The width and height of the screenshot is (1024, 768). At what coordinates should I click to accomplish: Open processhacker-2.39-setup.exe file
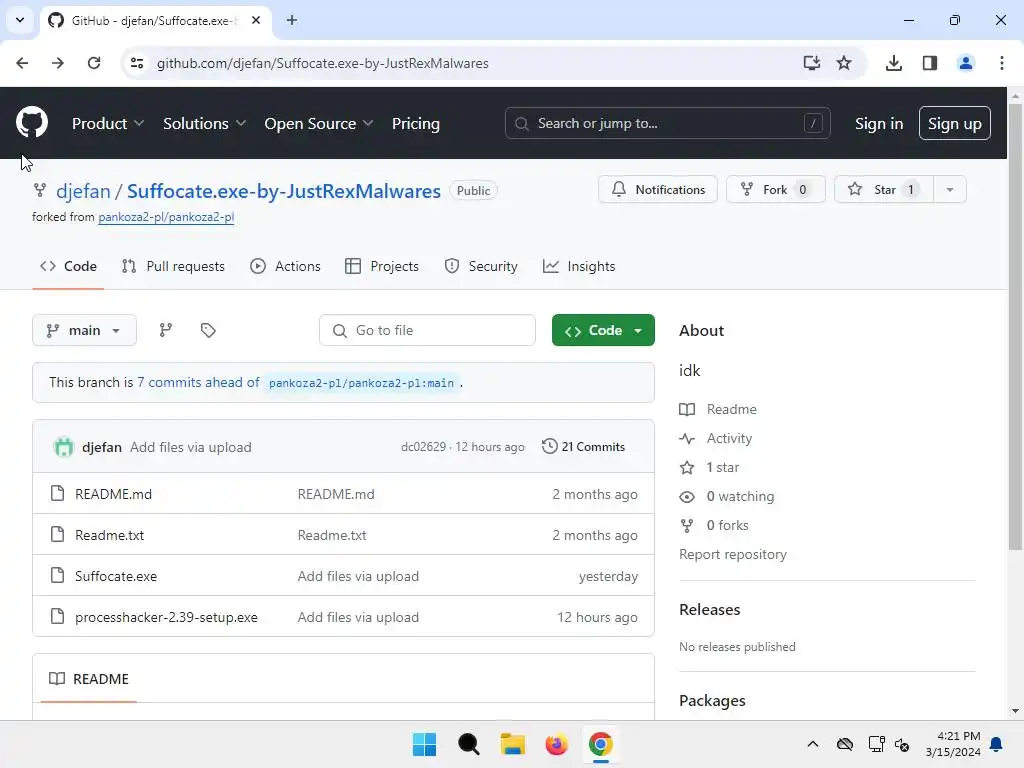[x=166, y=617]
